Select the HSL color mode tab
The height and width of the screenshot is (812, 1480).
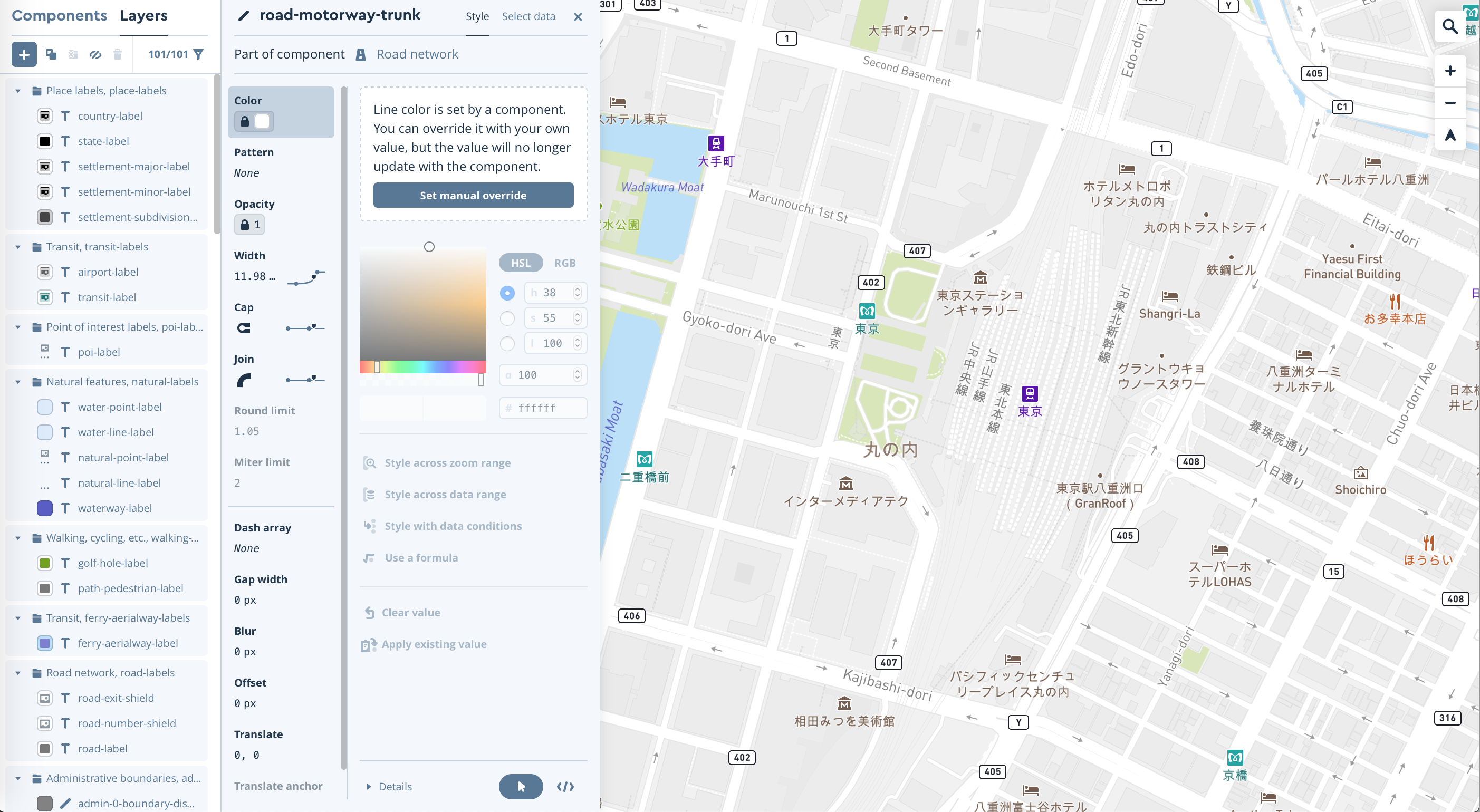[x=520, y=262]
